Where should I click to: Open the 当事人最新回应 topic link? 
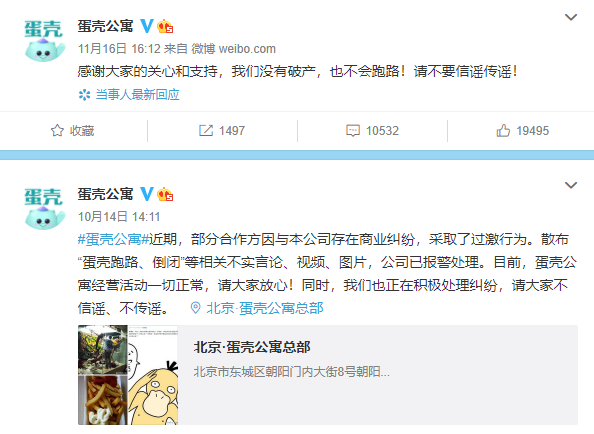pyautogui.click(x=137, y=95)
